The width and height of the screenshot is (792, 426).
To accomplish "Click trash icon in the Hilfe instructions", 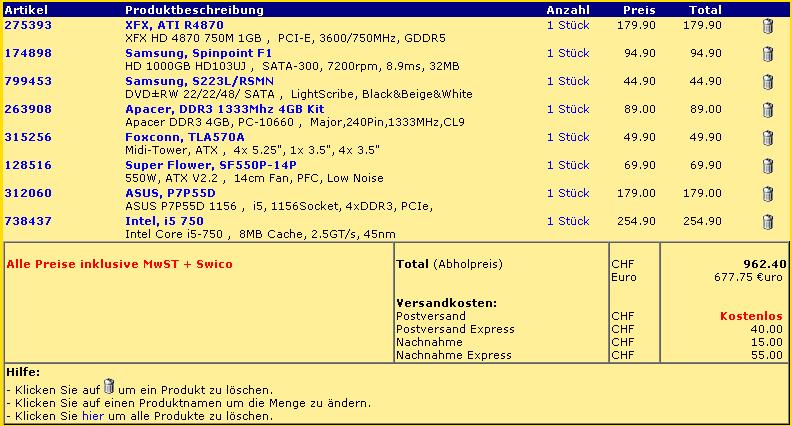I will click(109, 387).
